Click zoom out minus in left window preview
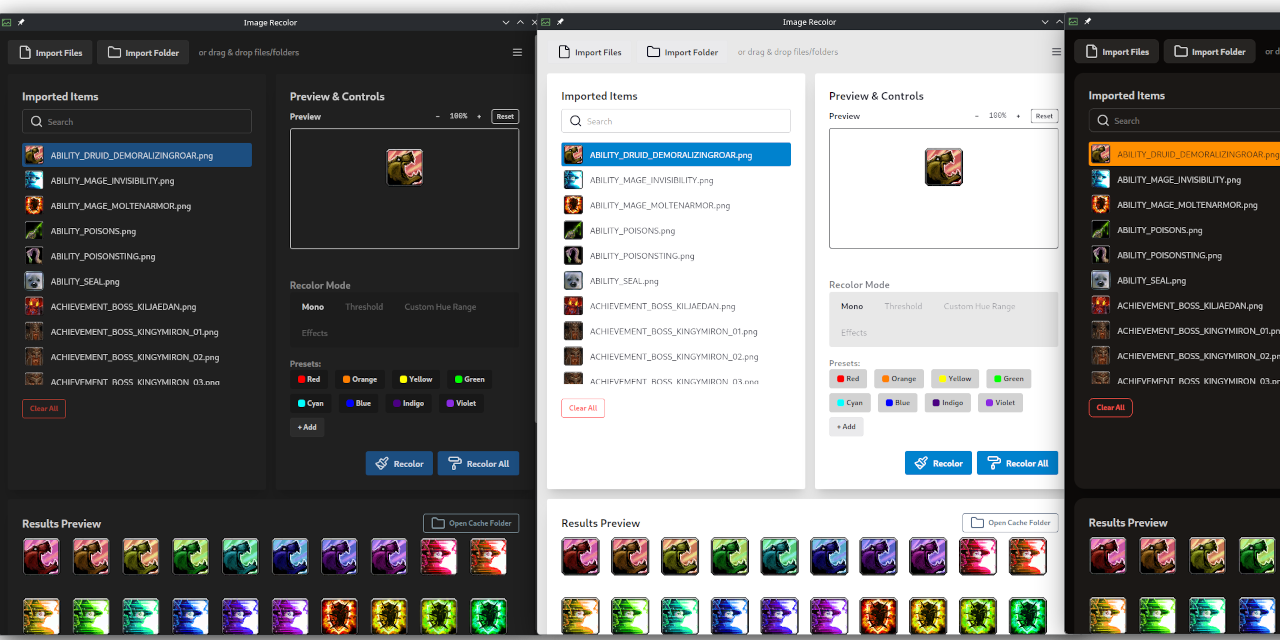 click(x=437, y=116)
